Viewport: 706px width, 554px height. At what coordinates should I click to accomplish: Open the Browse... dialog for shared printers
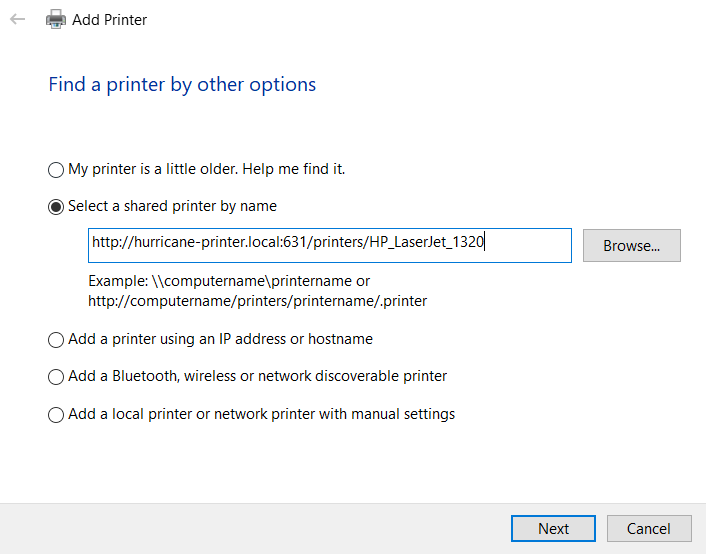click(x=631, y=245)
